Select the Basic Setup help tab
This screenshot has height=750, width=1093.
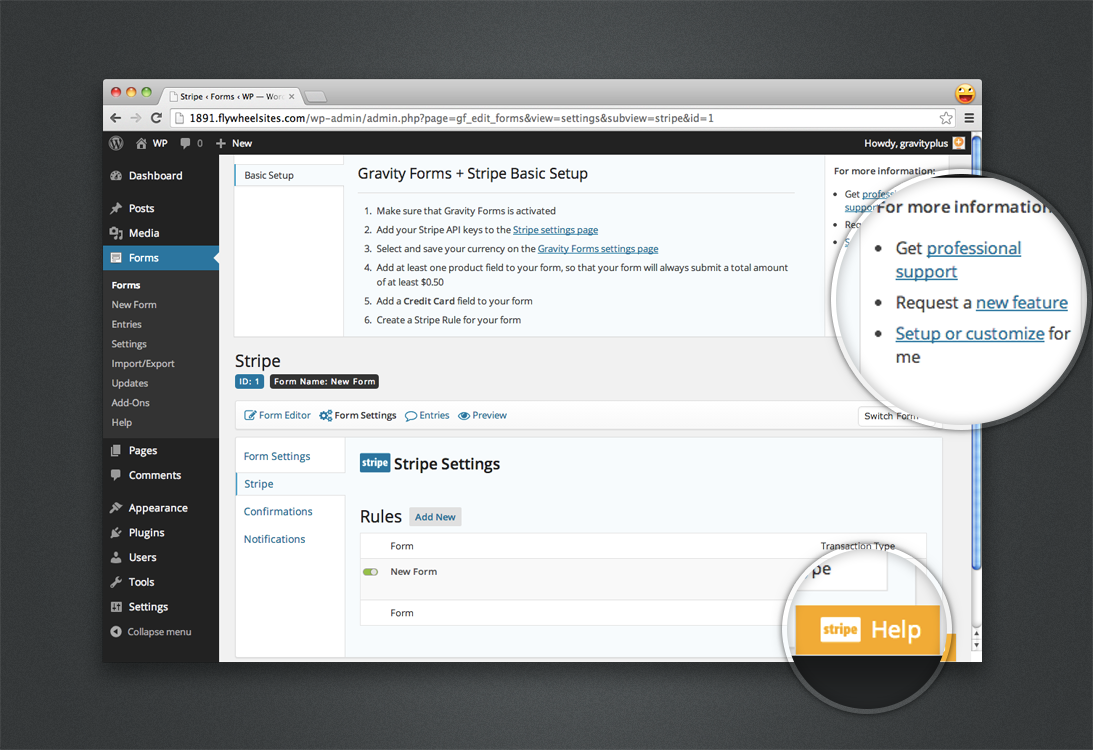point(289,175)
